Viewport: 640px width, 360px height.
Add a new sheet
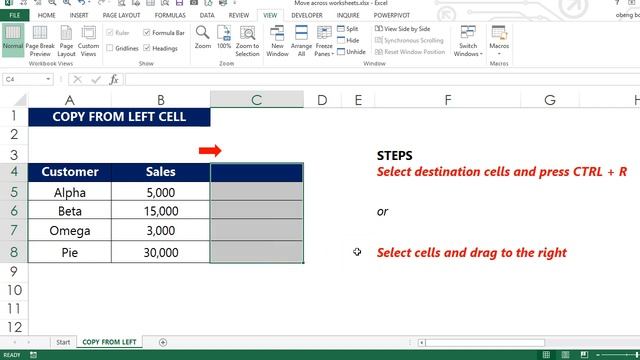point(163,342)
